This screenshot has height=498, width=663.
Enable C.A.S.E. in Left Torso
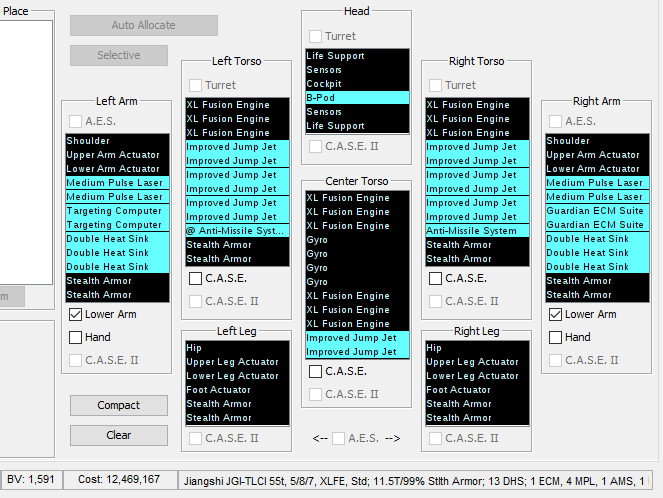point(195,279)
